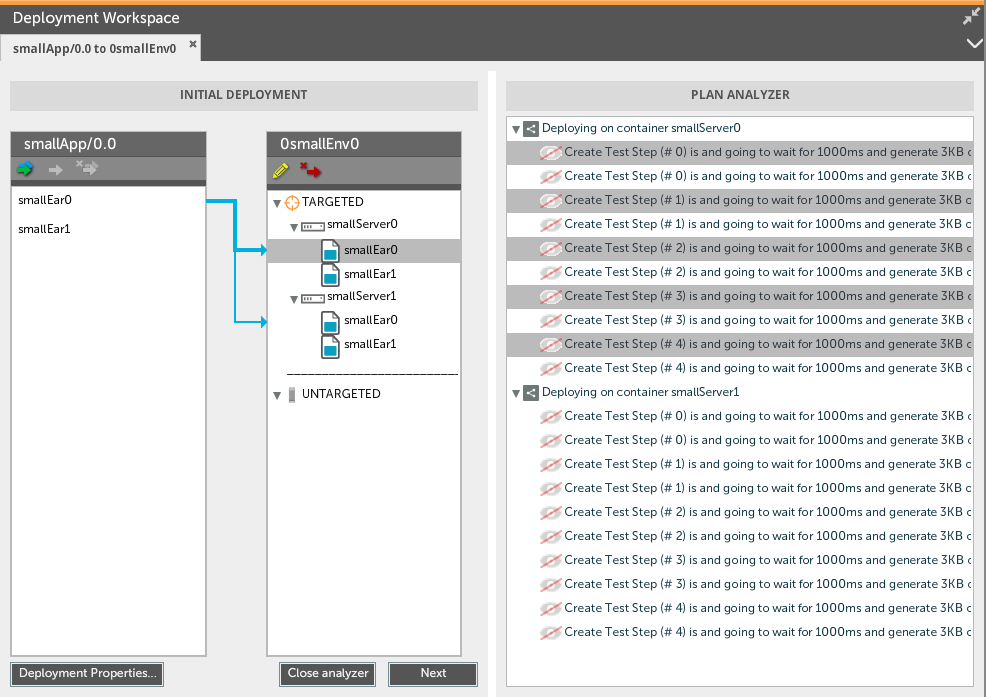Click the single gray arrow icon under smallApp/0.0
Image resolution: width=986 pixels, height=697 pixels.
click(x=56, y=170)
